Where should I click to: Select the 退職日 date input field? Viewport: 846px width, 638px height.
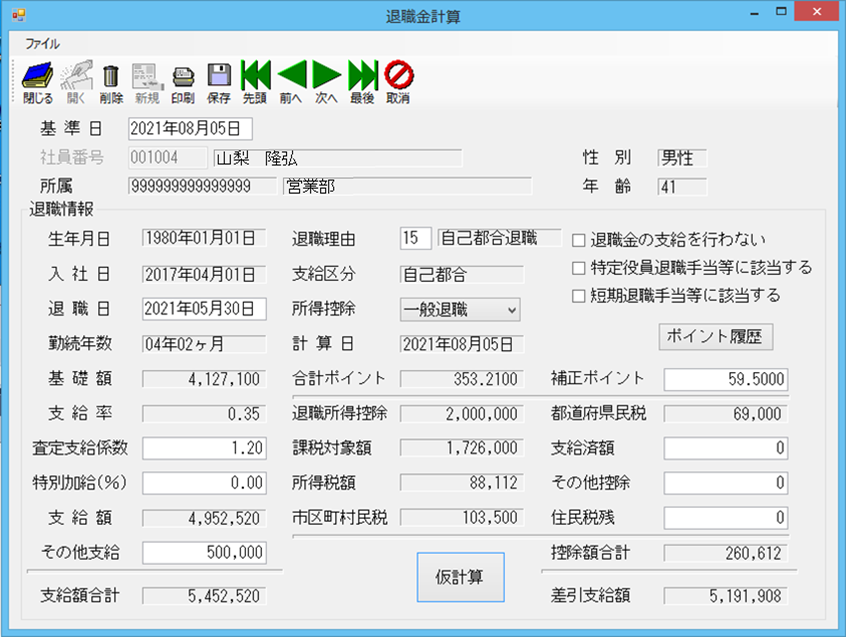[204, 309]
